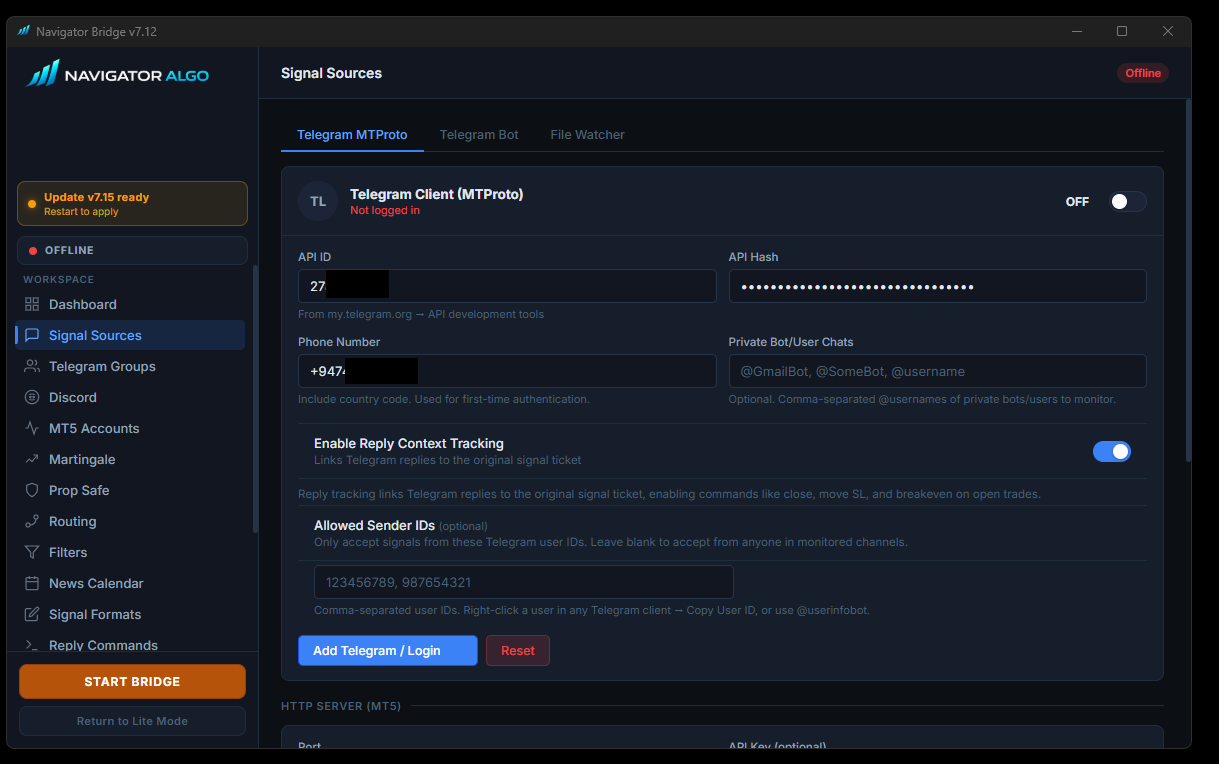This screenshot has height=764, width=1219.
Task: Click the Offline badge in the header
Action: [x=1143, y=73]
